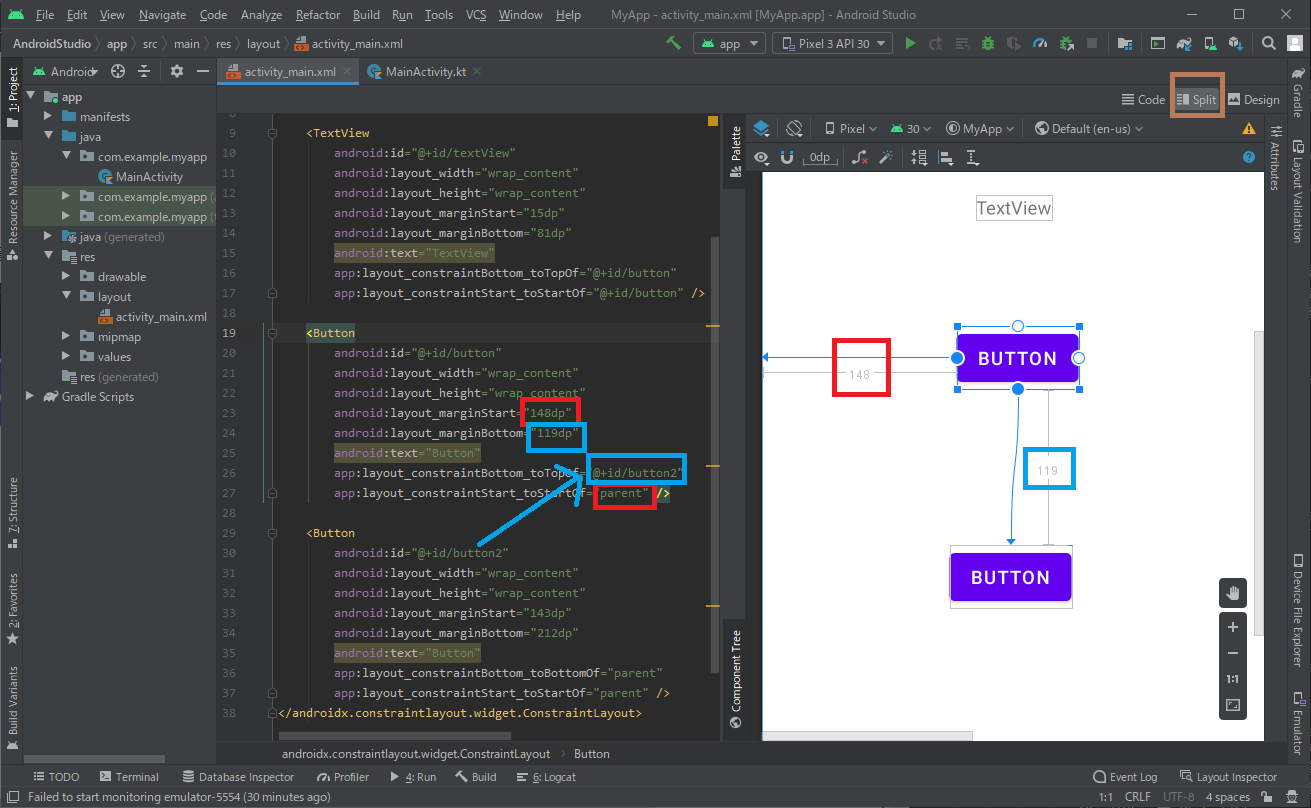
Task: Click the blue help question icon
Action: click(1248, 157)
